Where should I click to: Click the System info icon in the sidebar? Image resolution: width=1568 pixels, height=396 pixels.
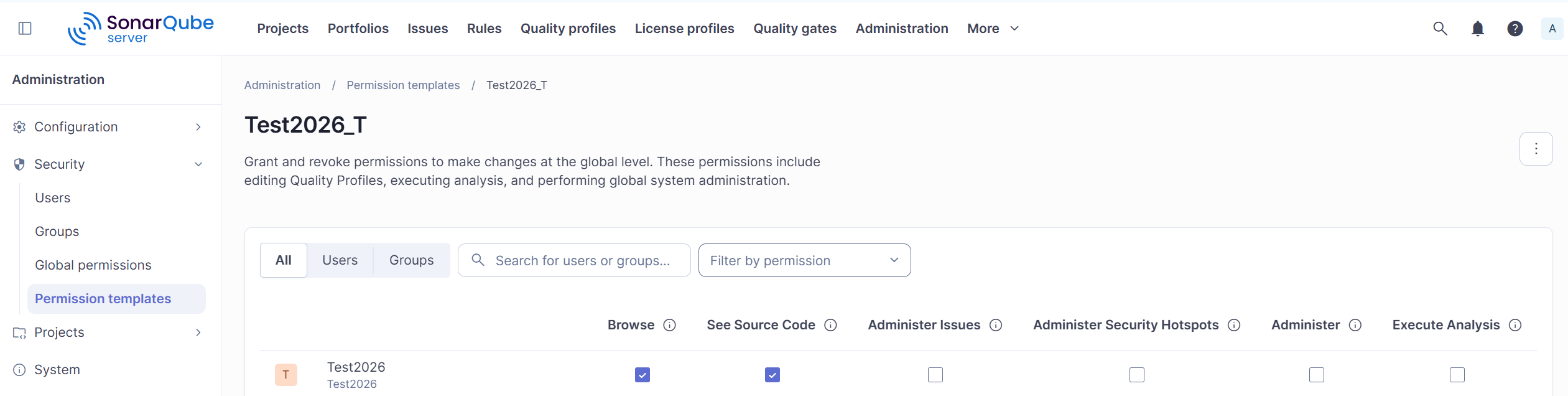pyautogui.click(x=19, y=370)
